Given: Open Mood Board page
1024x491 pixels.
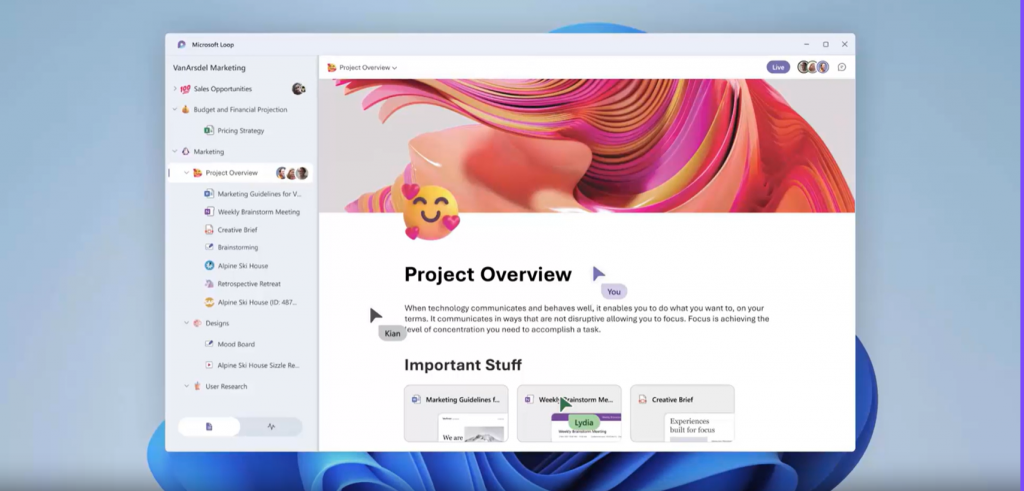Looking at the screenshot, I should [x=236, y=344].
